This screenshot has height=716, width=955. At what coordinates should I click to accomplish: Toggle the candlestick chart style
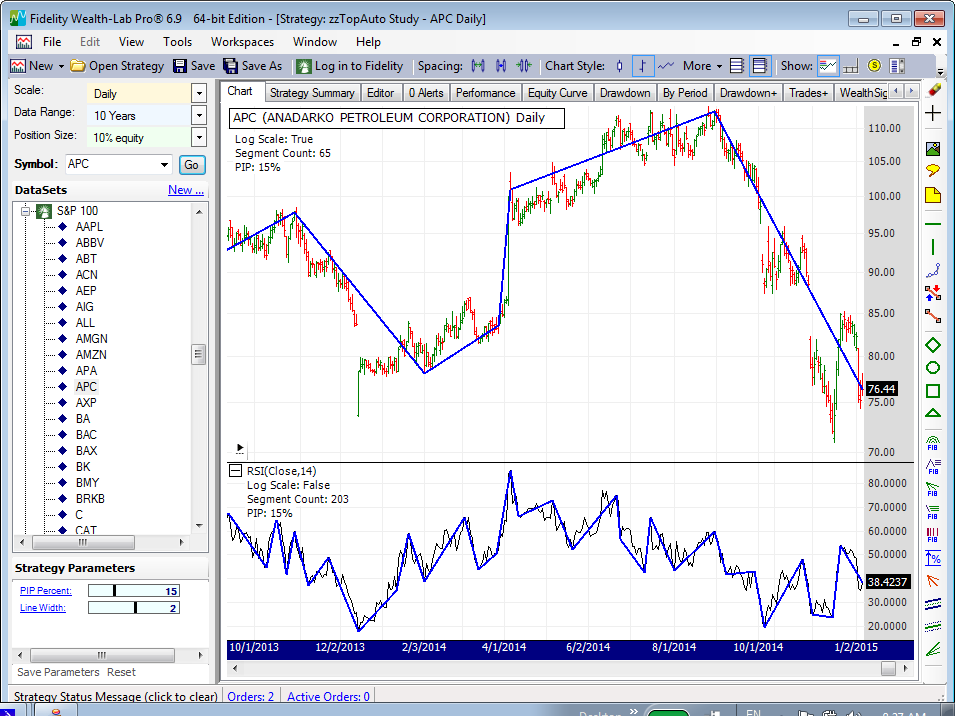coord(620,66)
